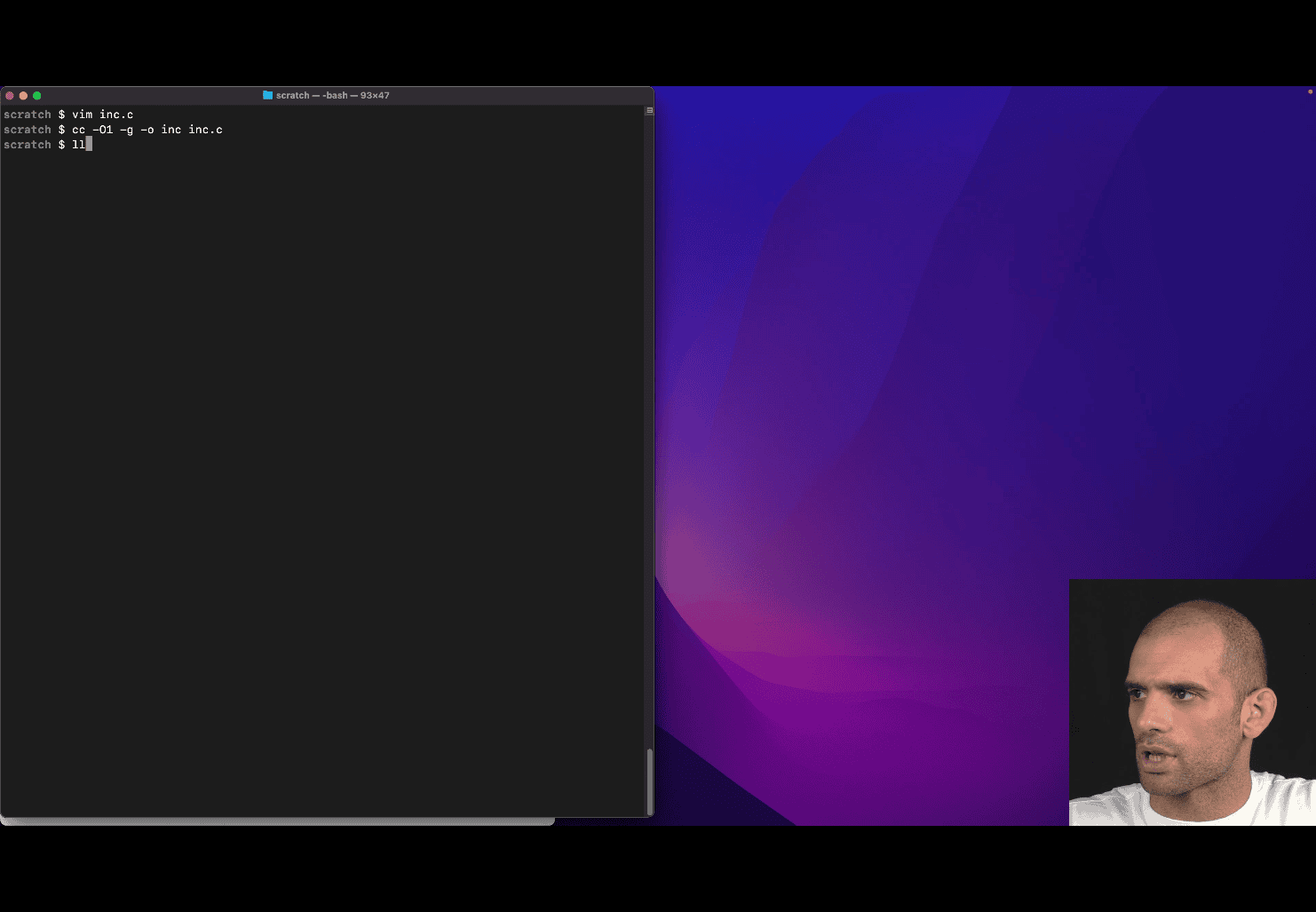This screenshot has height=912, width=1316.
Task: Minimize the terminal using the yellow button
Action: coord(23,96)
